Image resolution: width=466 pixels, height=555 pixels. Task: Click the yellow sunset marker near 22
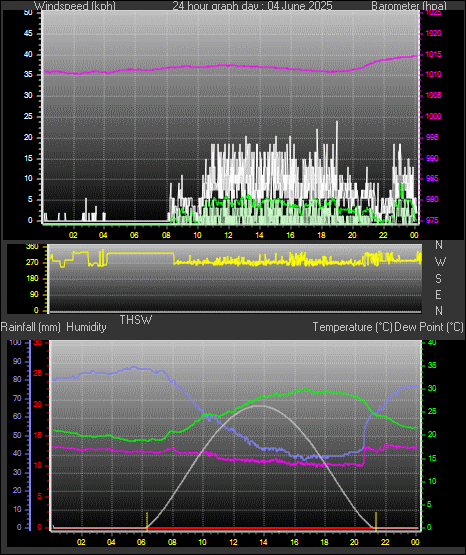tap(376, 521)
